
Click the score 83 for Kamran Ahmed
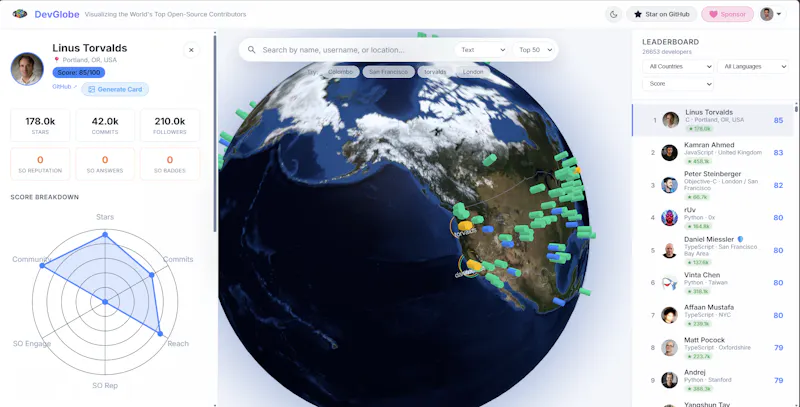pyautogui.click(x=778, y=152)
